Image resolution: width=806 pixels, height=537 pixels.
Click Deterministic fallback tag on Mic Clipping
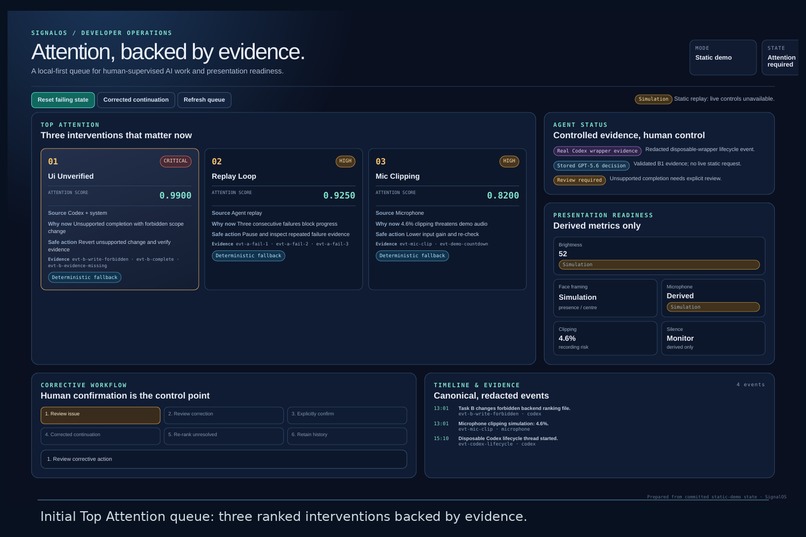(412, 256)
